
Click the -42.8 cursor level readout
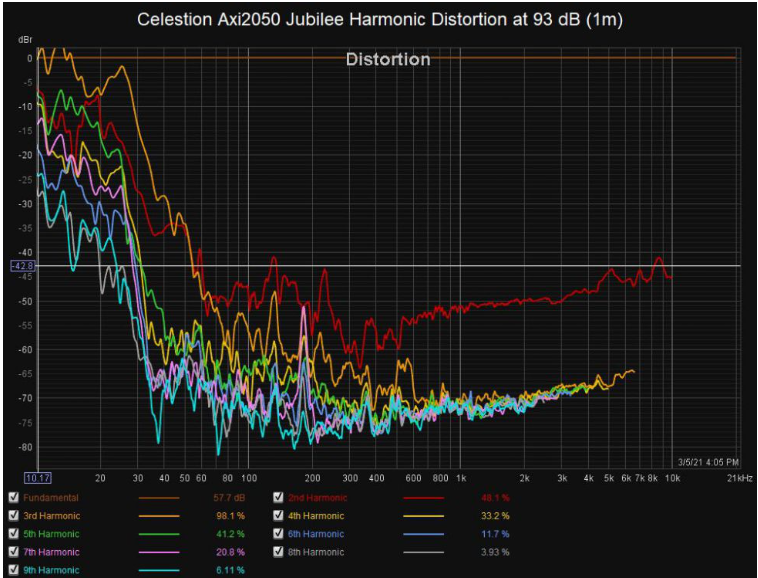pos(23,265)
